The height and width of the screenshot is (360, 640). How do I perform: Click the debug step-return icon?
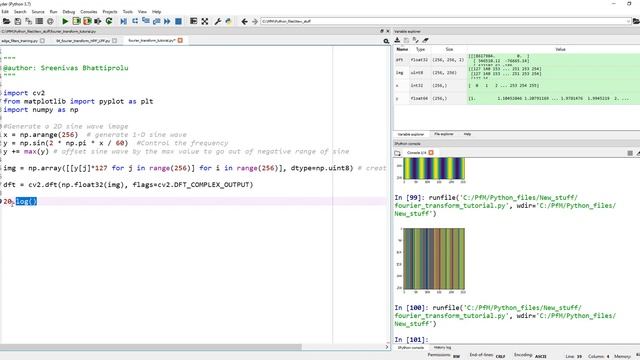point(156,21)
